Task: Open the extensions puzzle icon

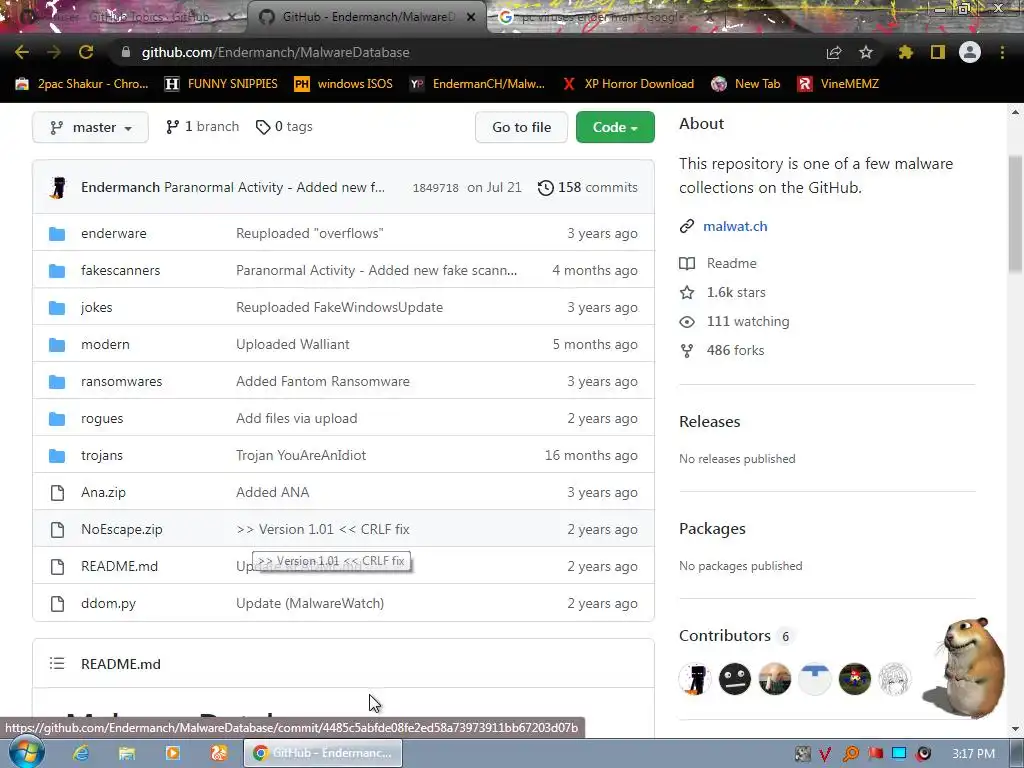Action: tap(905, 52)
